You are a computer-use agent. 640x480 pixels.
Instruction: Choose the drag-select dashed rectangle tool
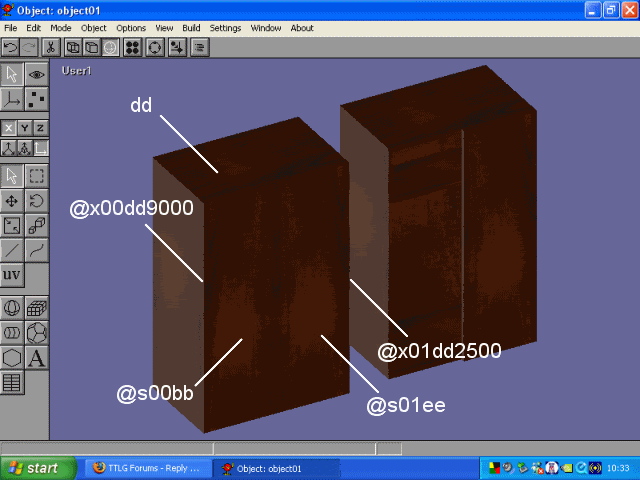[36, 176]
